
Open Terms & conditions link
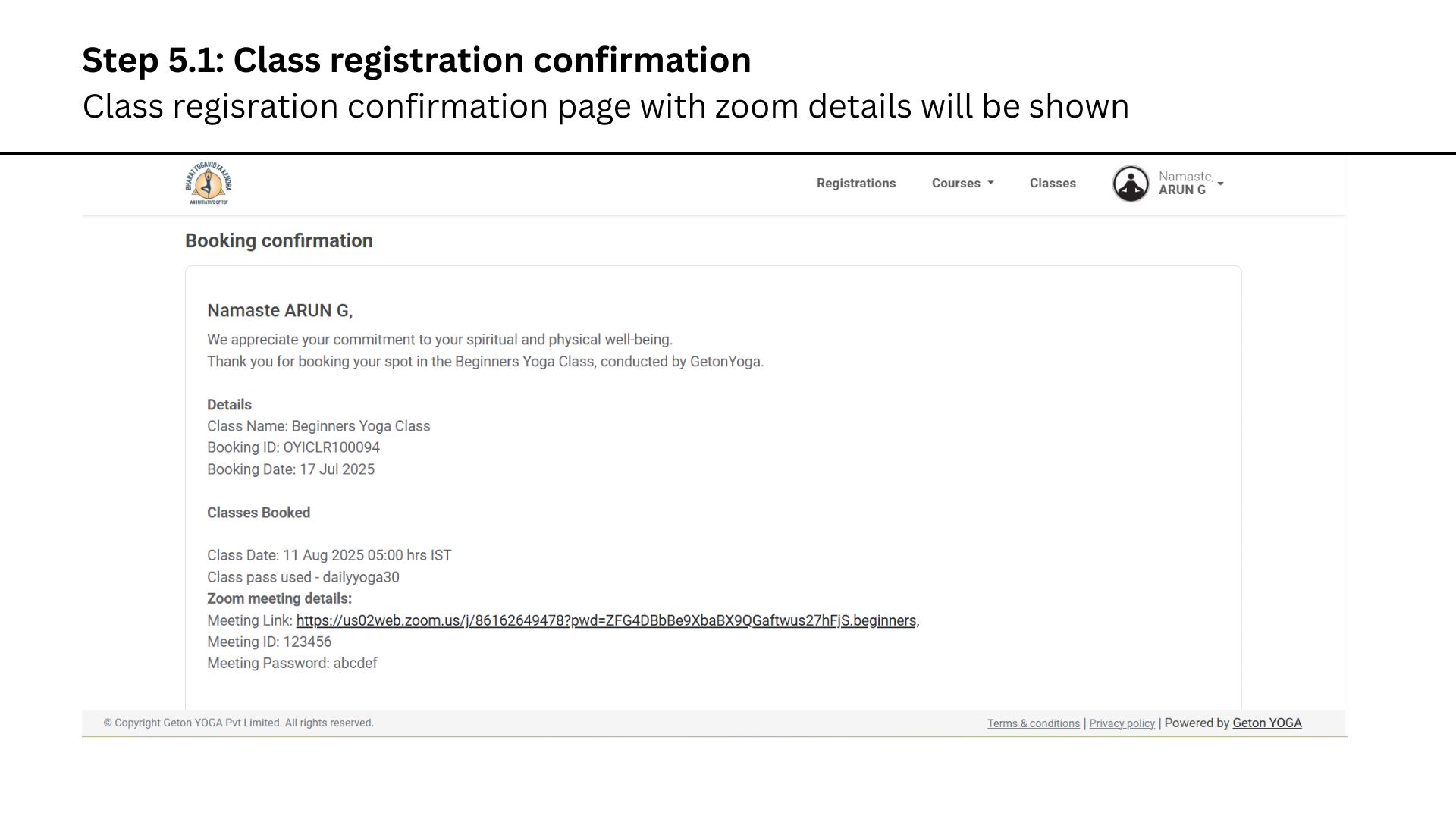1034,723
